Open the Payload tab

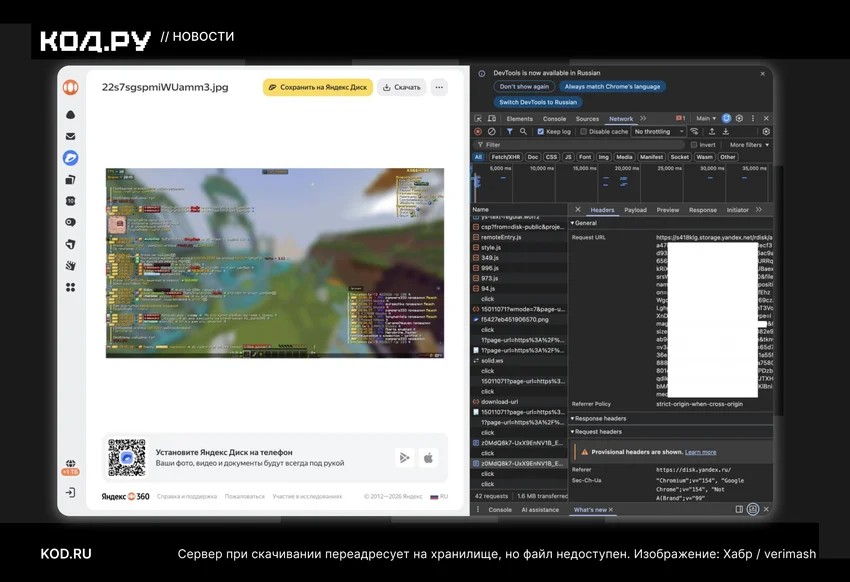tap(635, 210)
